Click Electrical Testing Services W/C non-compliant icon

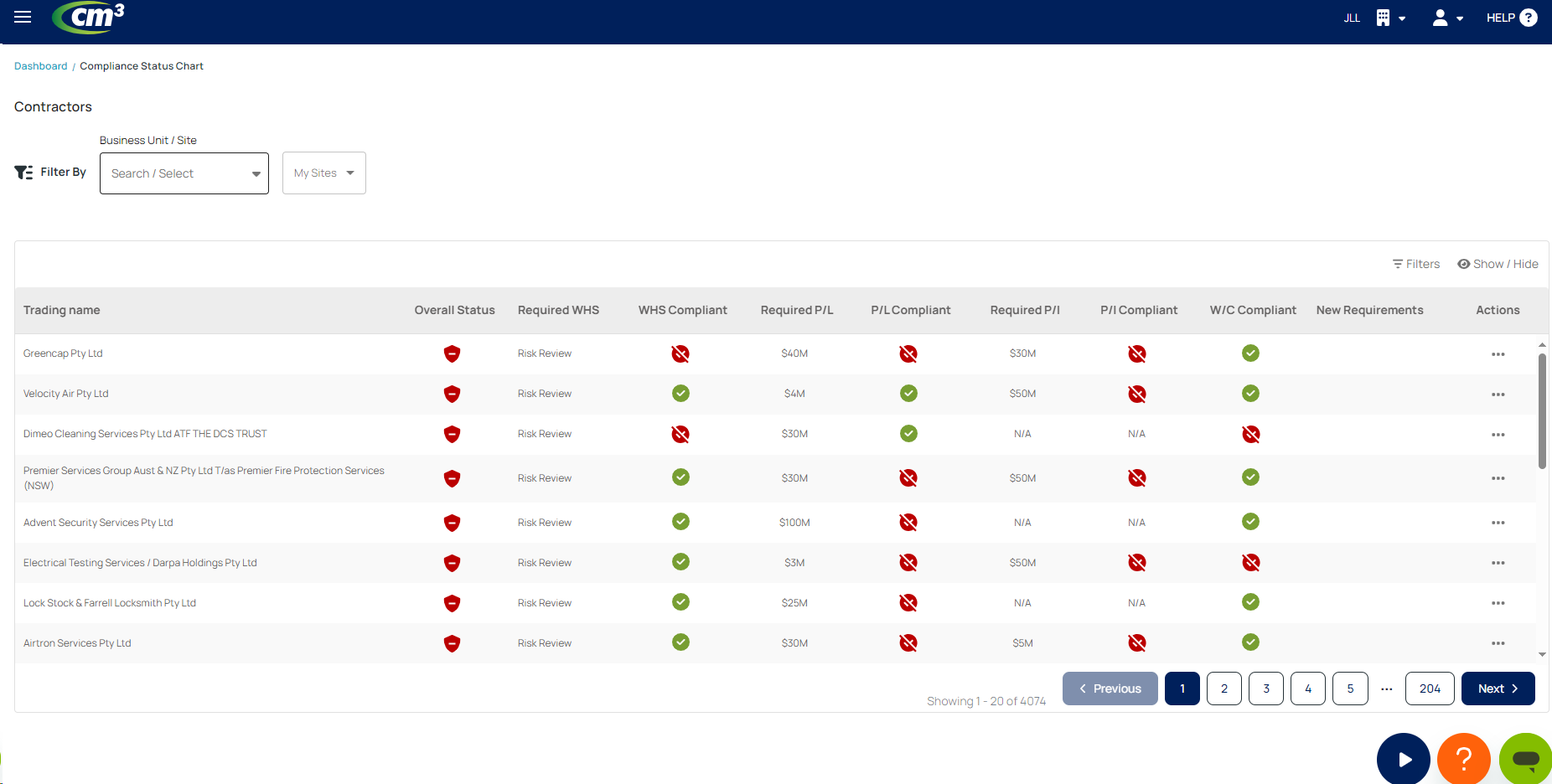(x=1250, y=563)
